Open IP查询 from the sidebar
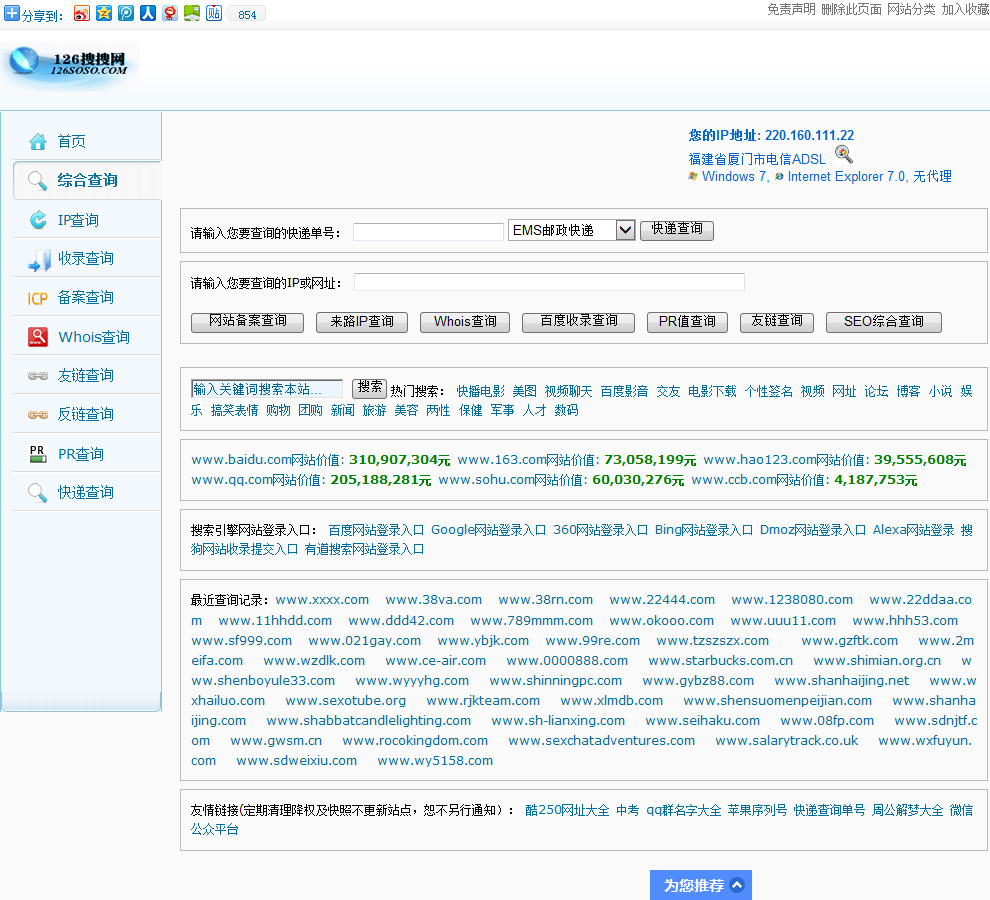990x900 pixels. pos(78,220)
